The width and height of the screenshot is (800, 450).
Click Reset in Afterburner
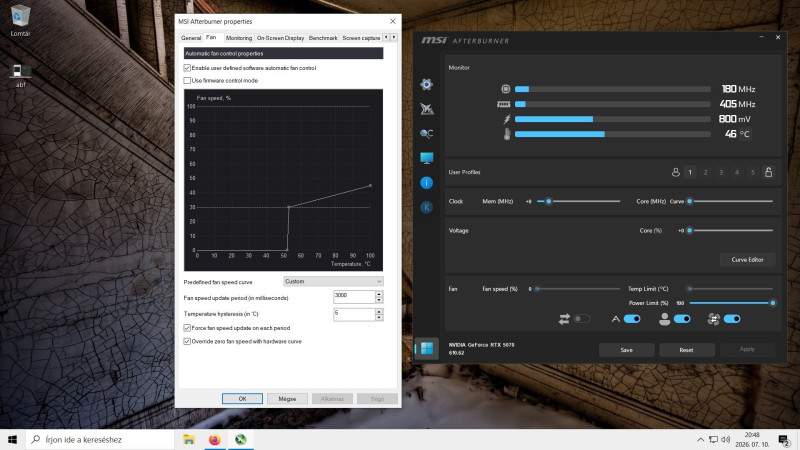(686, 350)
